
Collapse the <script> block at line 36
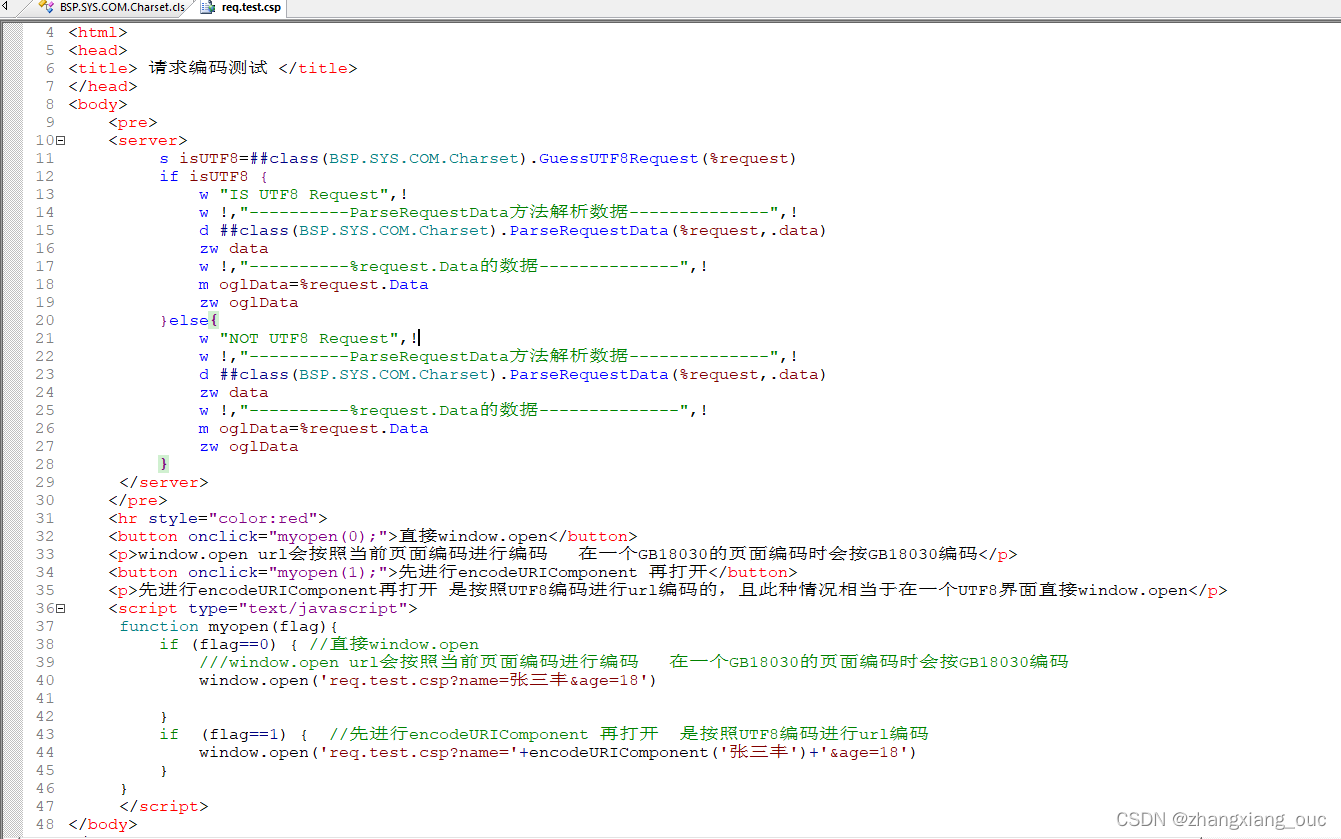(x=60, y=609)
